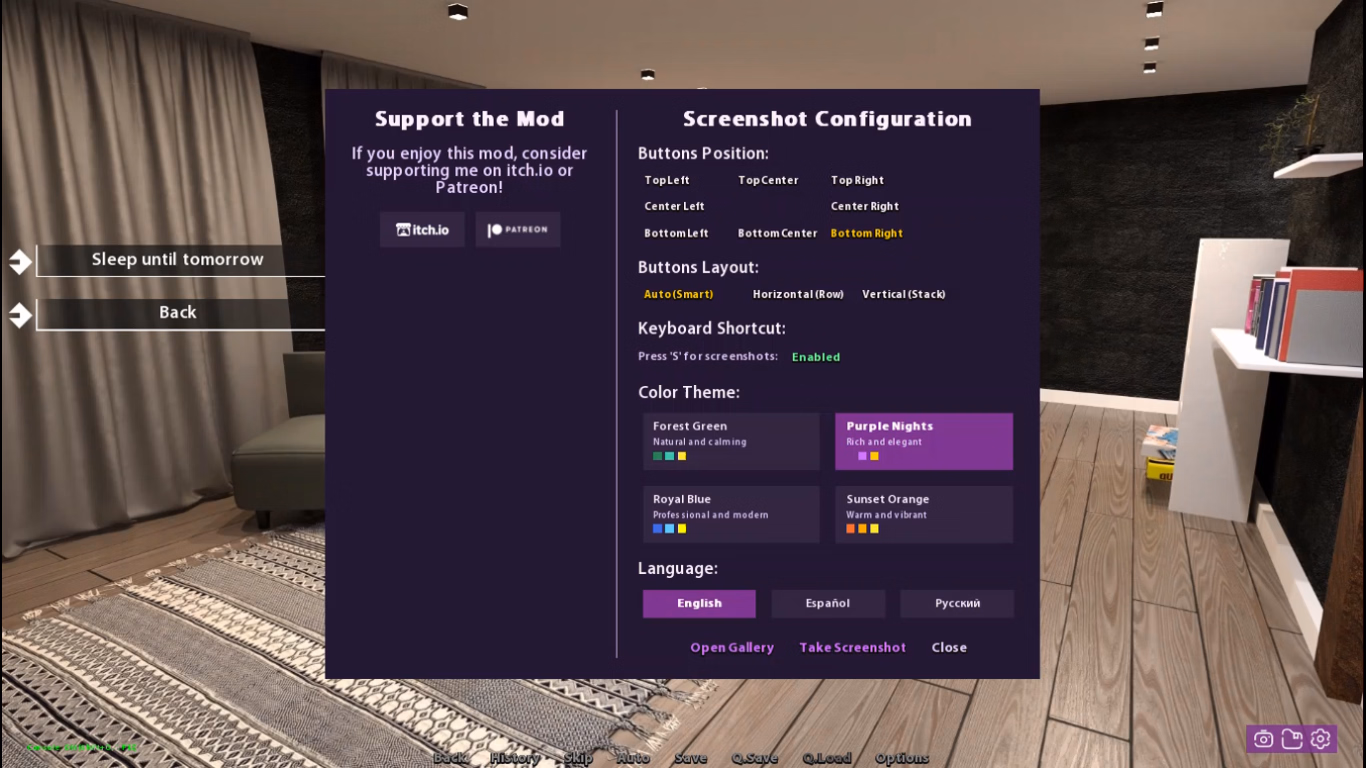The height and width of the screenshot is (768, 1366).
Task: Click the arrow icon beside Back choice
Action: [x=20, y=315]
